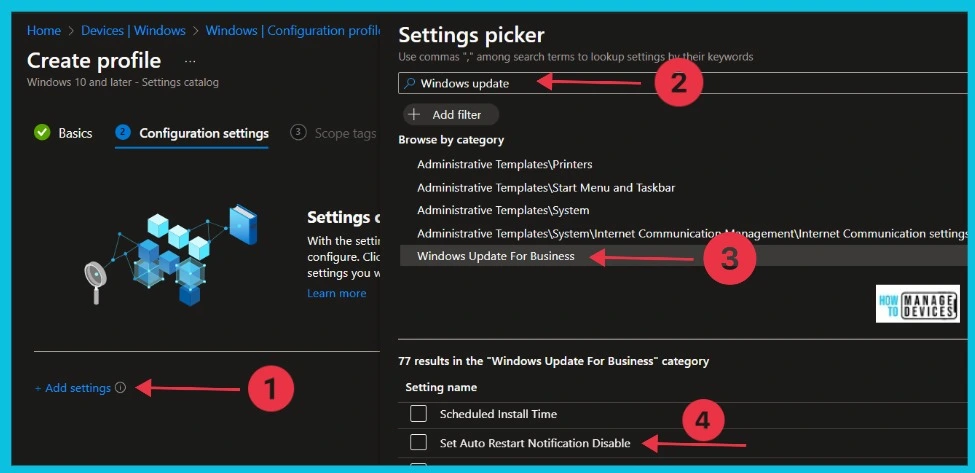Check the Scheduled Install Time checkbox
This screenshot has width=975, height=473.
point(418,413)
